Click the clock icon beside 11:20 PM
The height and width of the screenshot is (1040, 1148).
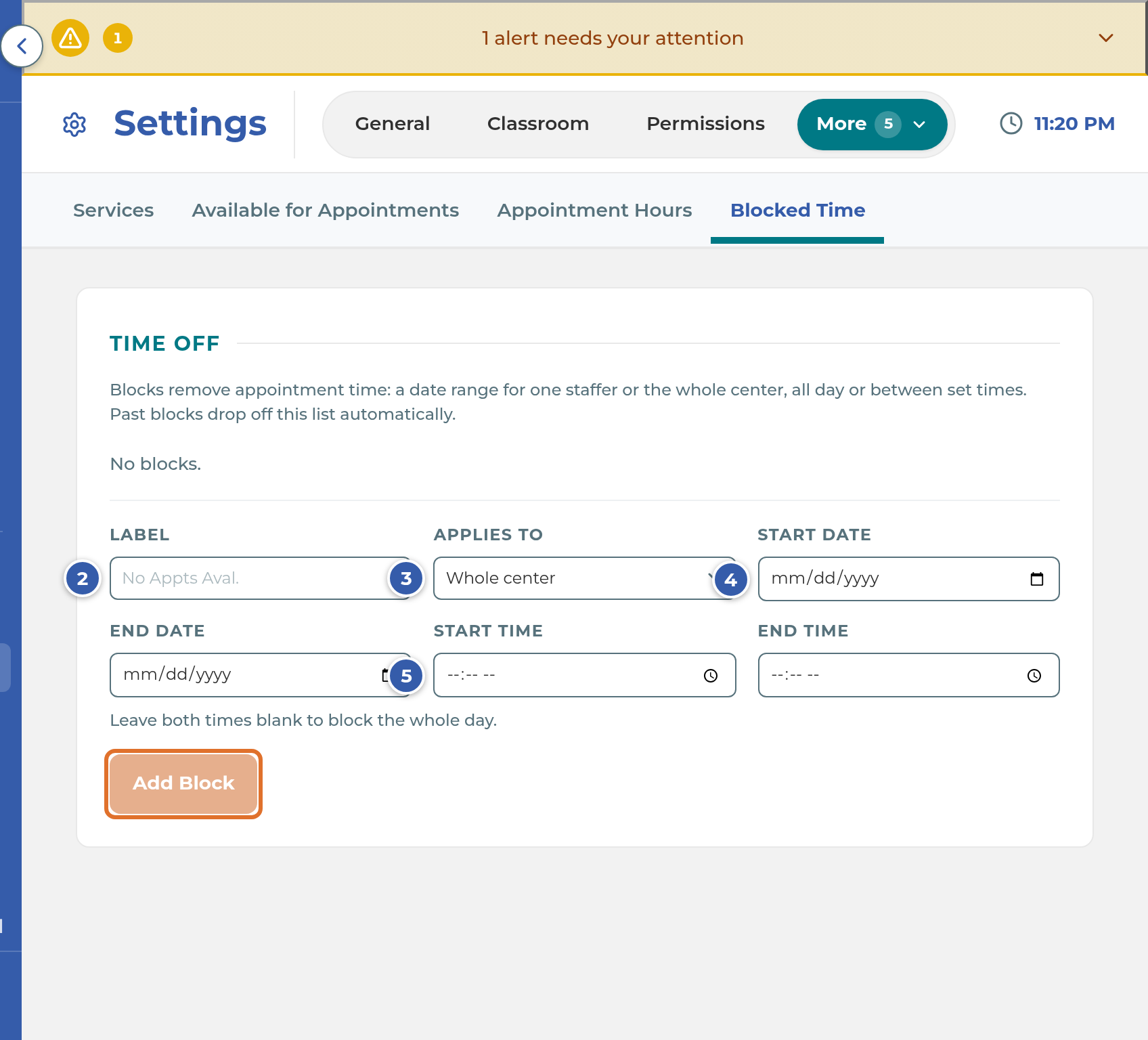coord(1011,123)
